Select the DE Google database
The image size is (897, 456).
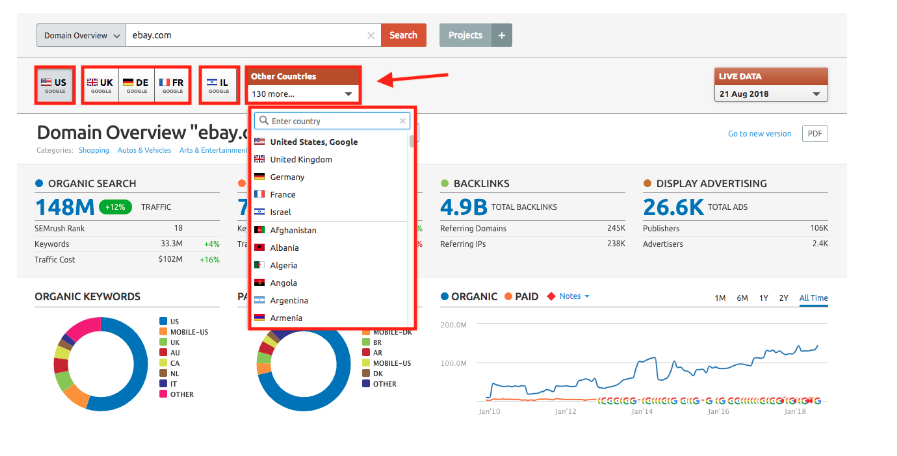tap(137, 85)
